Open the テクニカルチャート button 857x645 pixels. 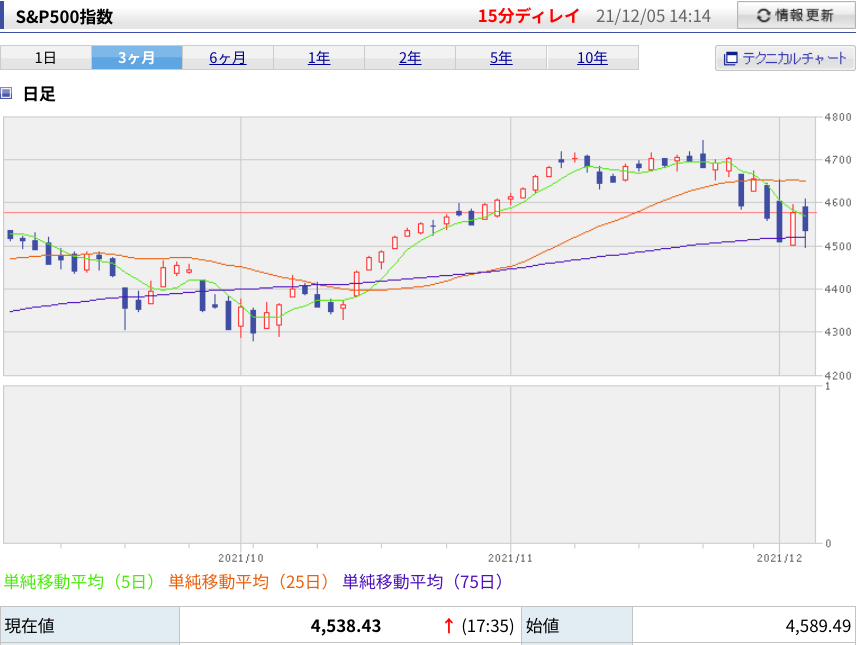(x=785, y=58)
